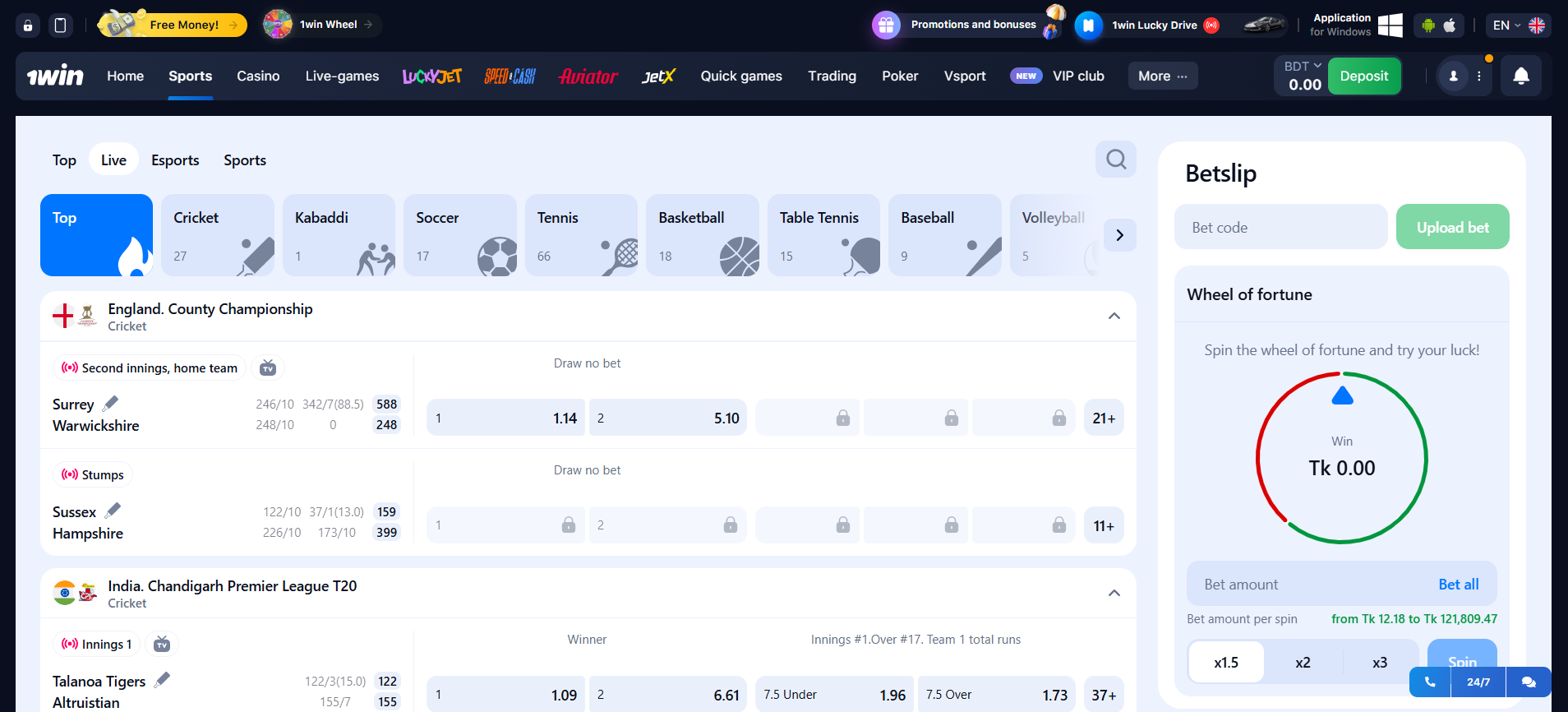Download the Windows application
Viewport: 1568px width, 712px height.
(x=1356, y=25)
